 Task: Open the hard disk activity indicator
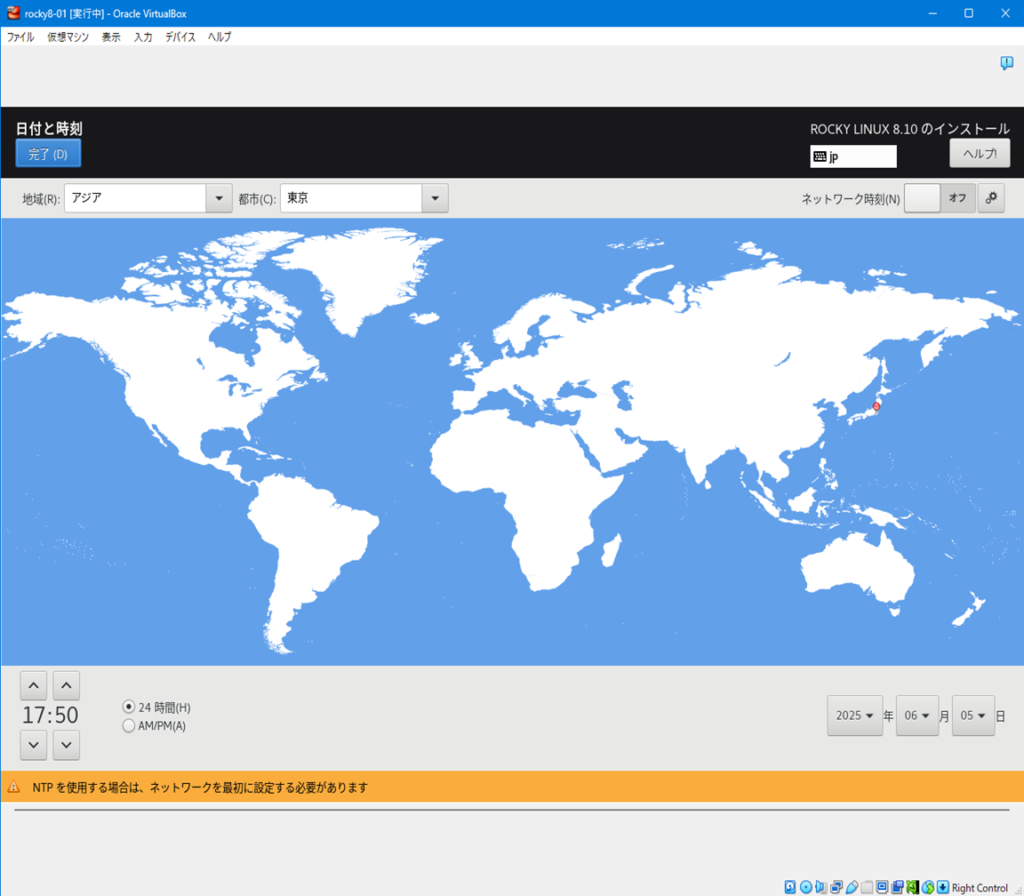pos(790,887)
